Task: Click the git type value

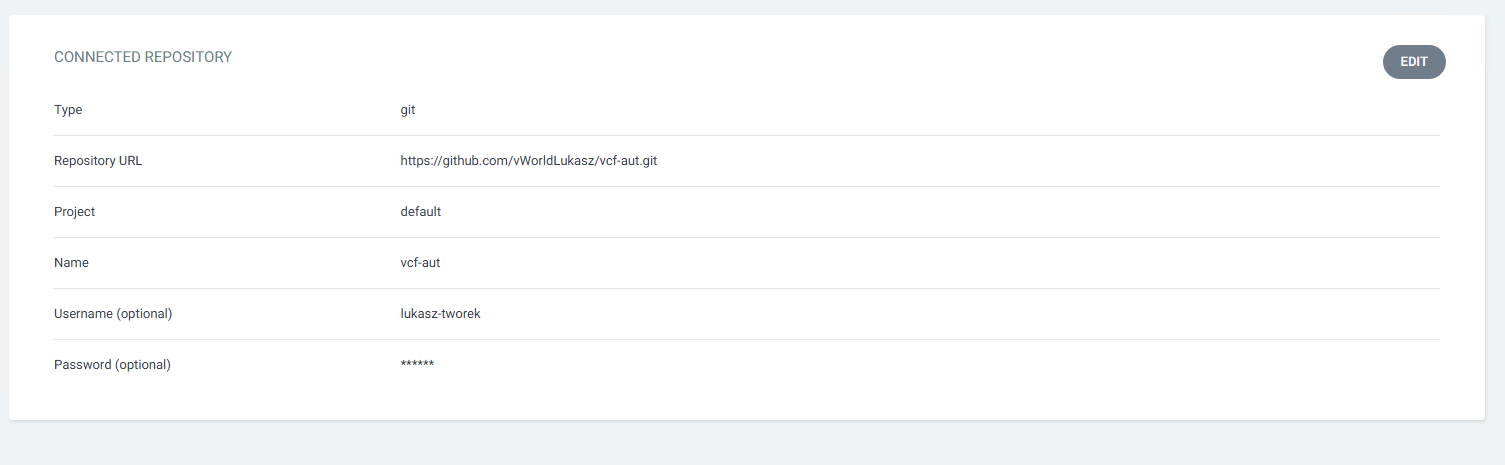Action: click(408, 110)
